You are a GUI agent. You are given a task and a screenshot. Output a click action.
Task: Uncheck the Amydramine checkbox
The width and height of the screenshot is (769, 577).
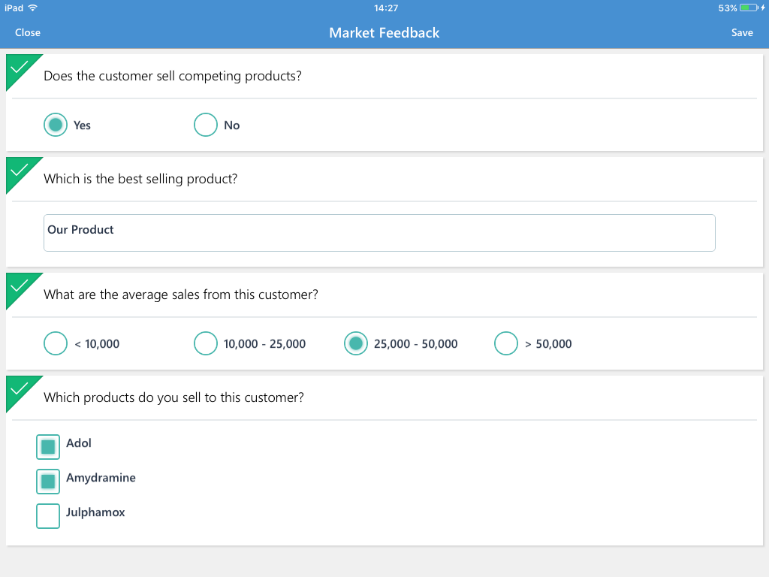[x=48, y=481]
